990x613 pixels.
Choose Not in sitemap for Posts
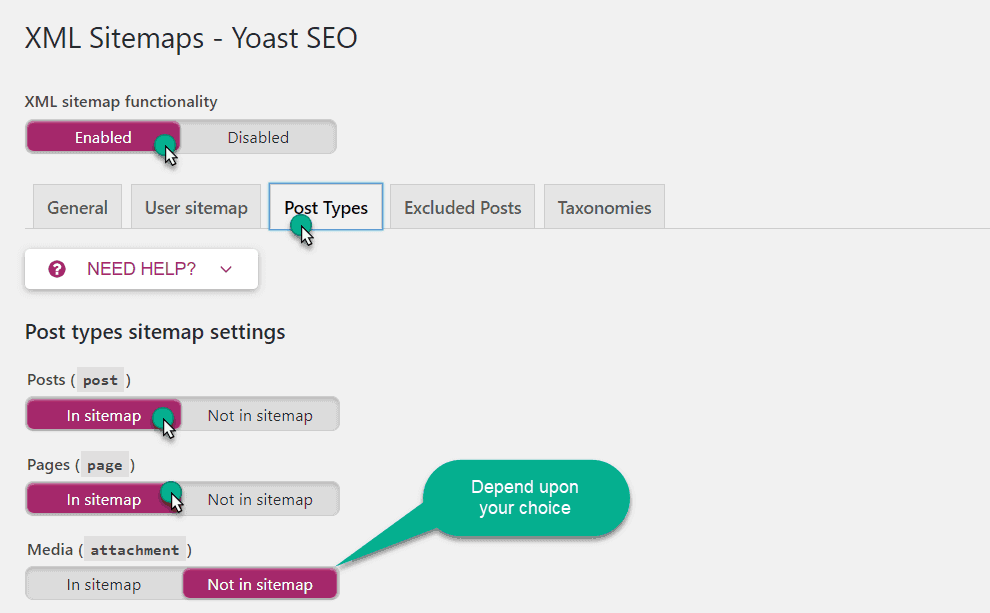click(260, 415)
